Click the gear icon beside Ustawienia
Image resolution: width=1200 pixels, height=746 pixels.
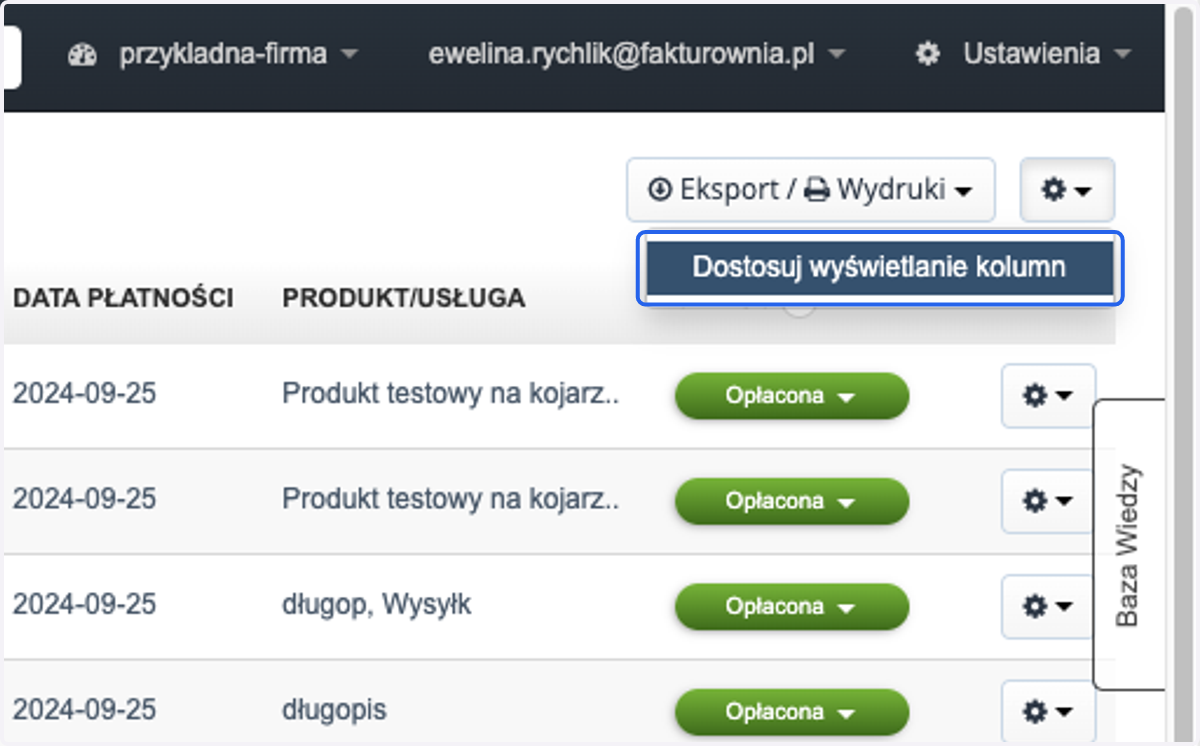[928, 54]
